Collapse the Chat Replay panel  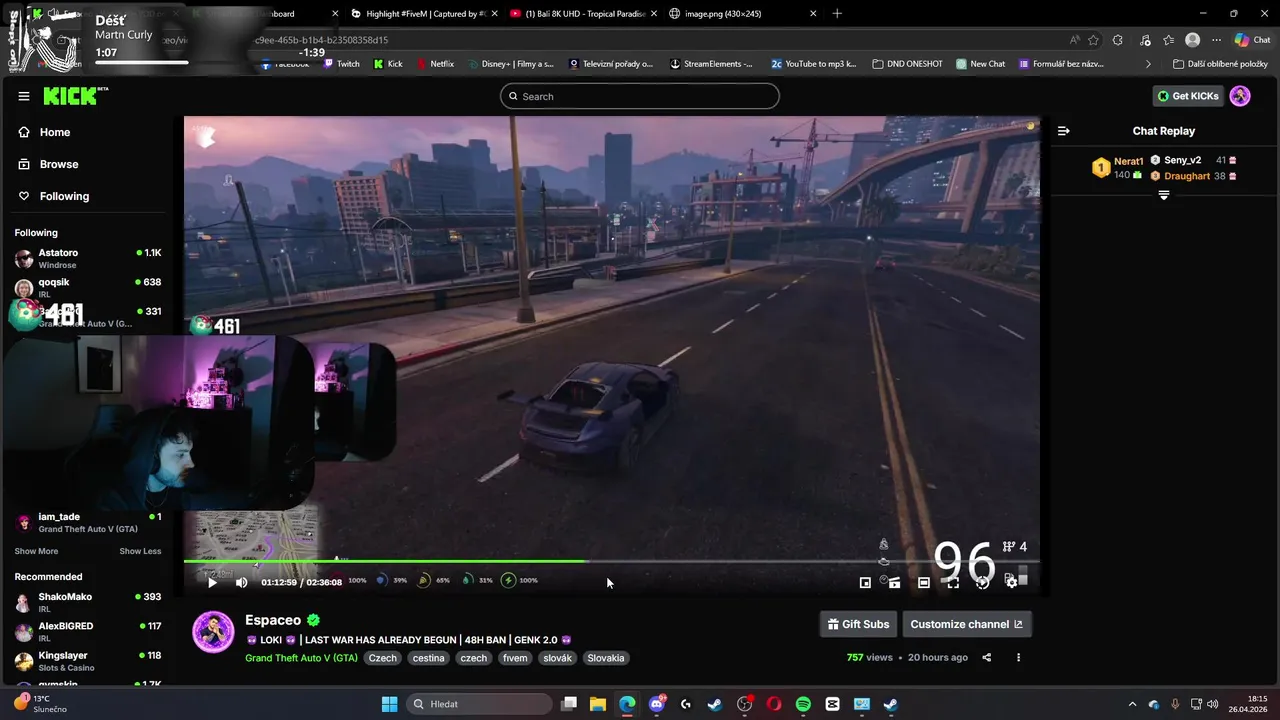1064,131
